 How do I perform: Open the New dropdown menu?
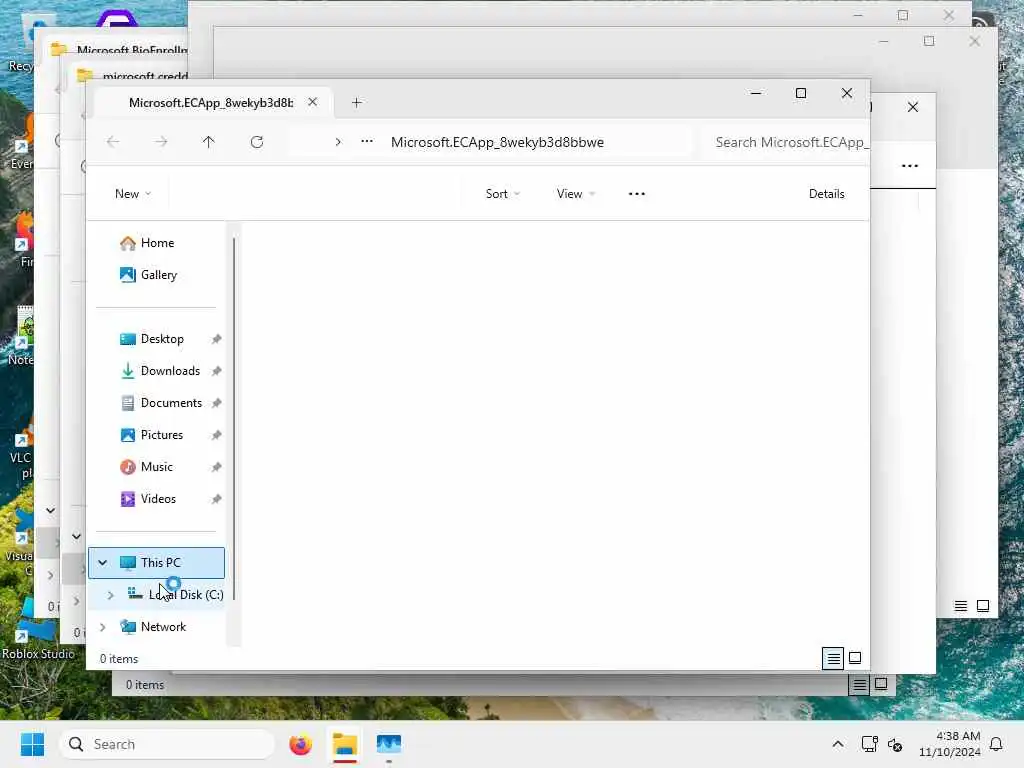[x=133, y=194]
